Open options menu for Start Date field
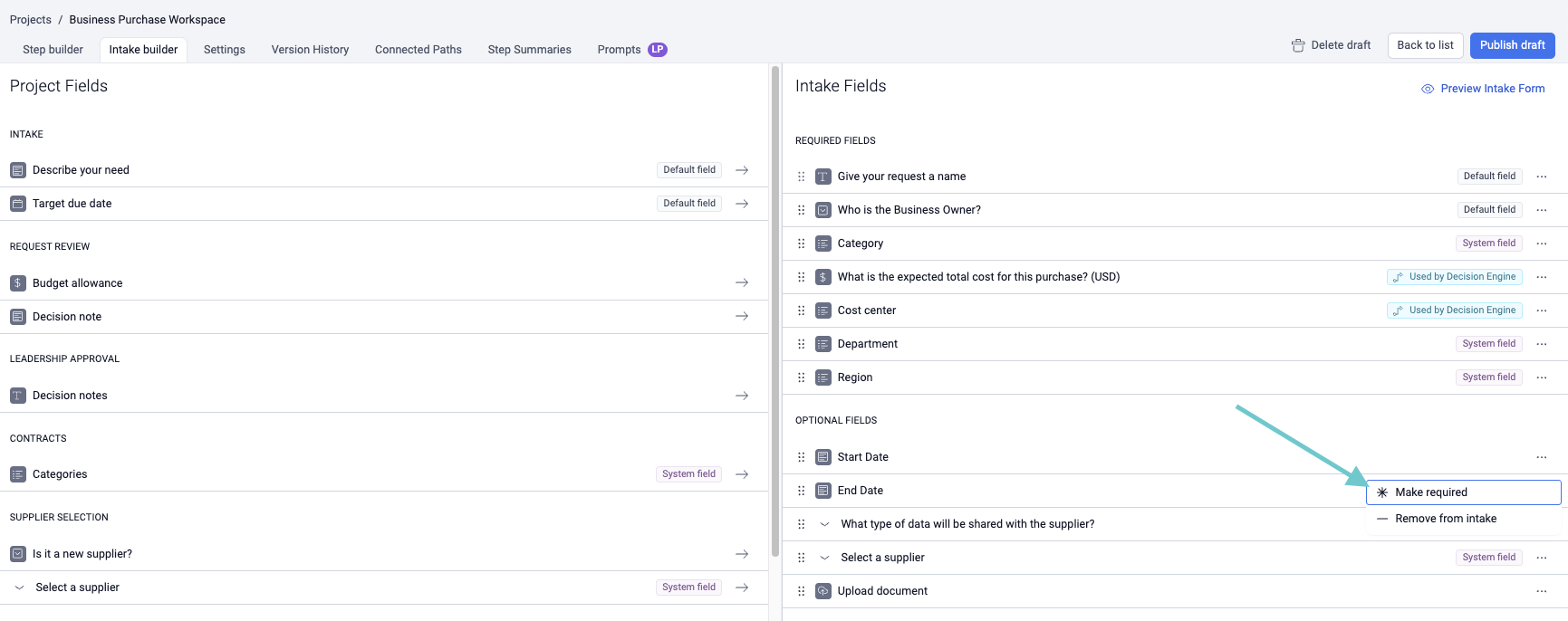 point(1541,457)
